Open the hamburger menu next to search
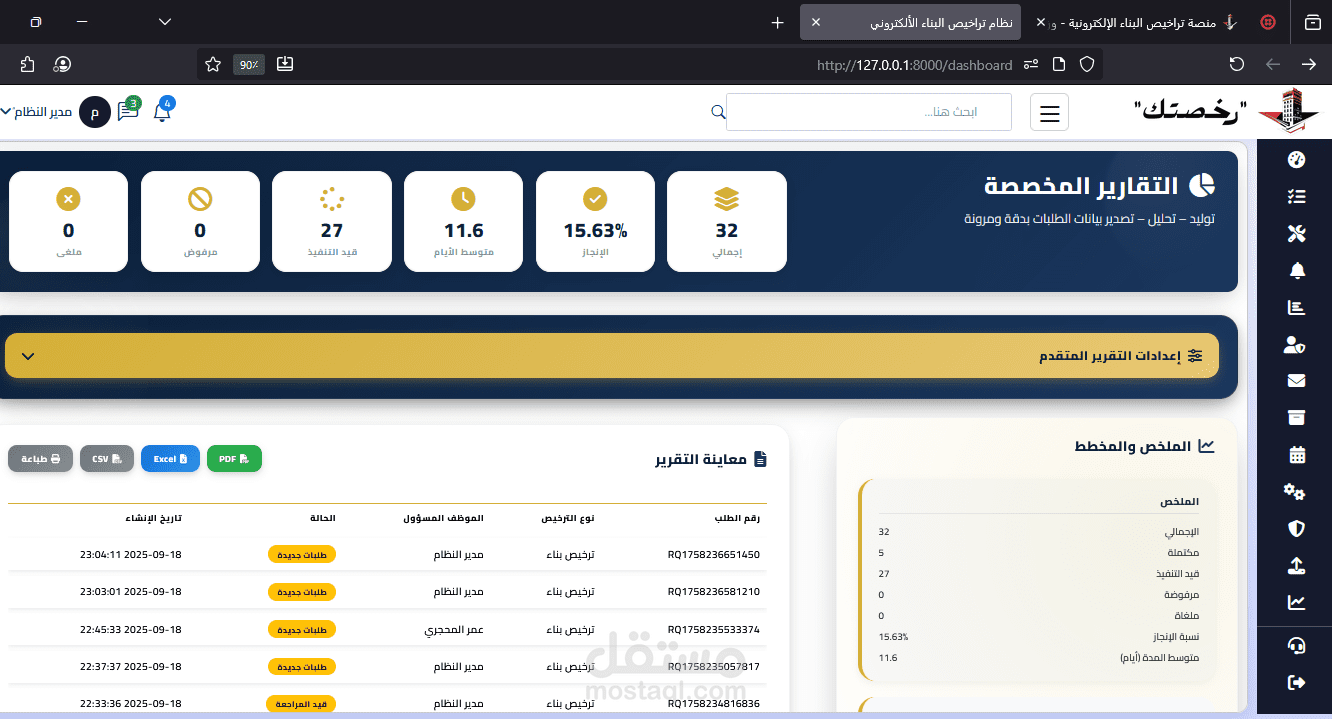Viewport: 1332px width, 719px height. point(1049,112)
